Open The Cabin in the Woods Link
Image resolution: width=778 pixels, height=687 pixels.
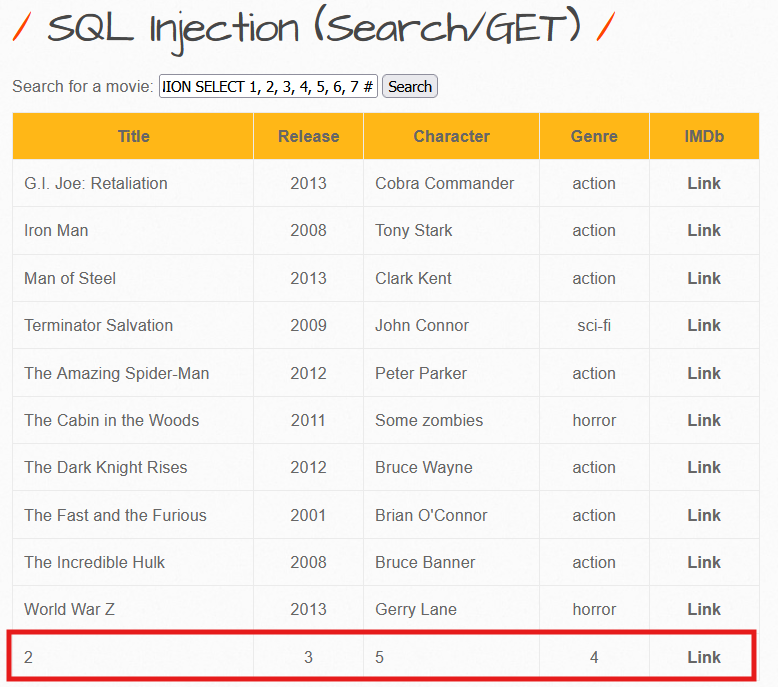pyautogui.click(x=704, y=420)
